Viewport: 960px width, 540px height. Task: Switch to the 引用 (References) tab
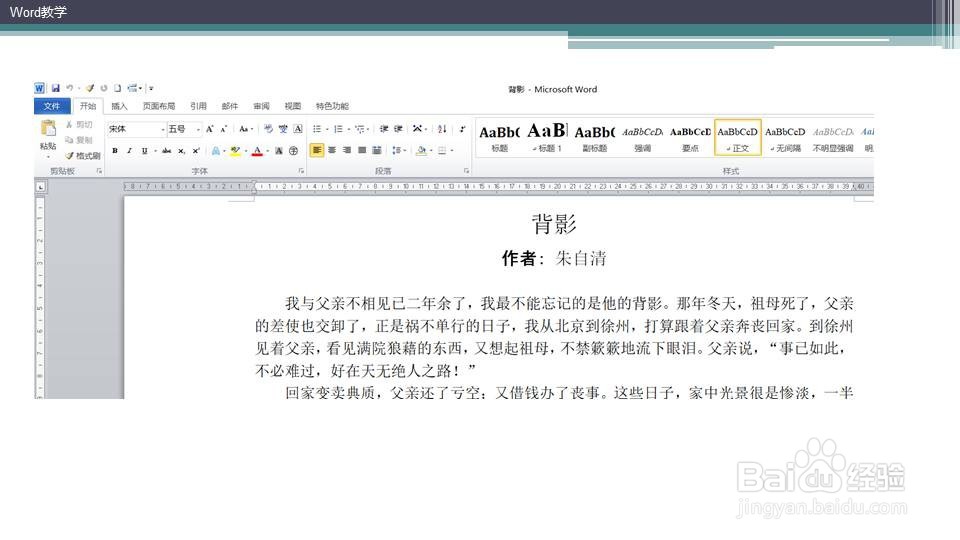198,106
